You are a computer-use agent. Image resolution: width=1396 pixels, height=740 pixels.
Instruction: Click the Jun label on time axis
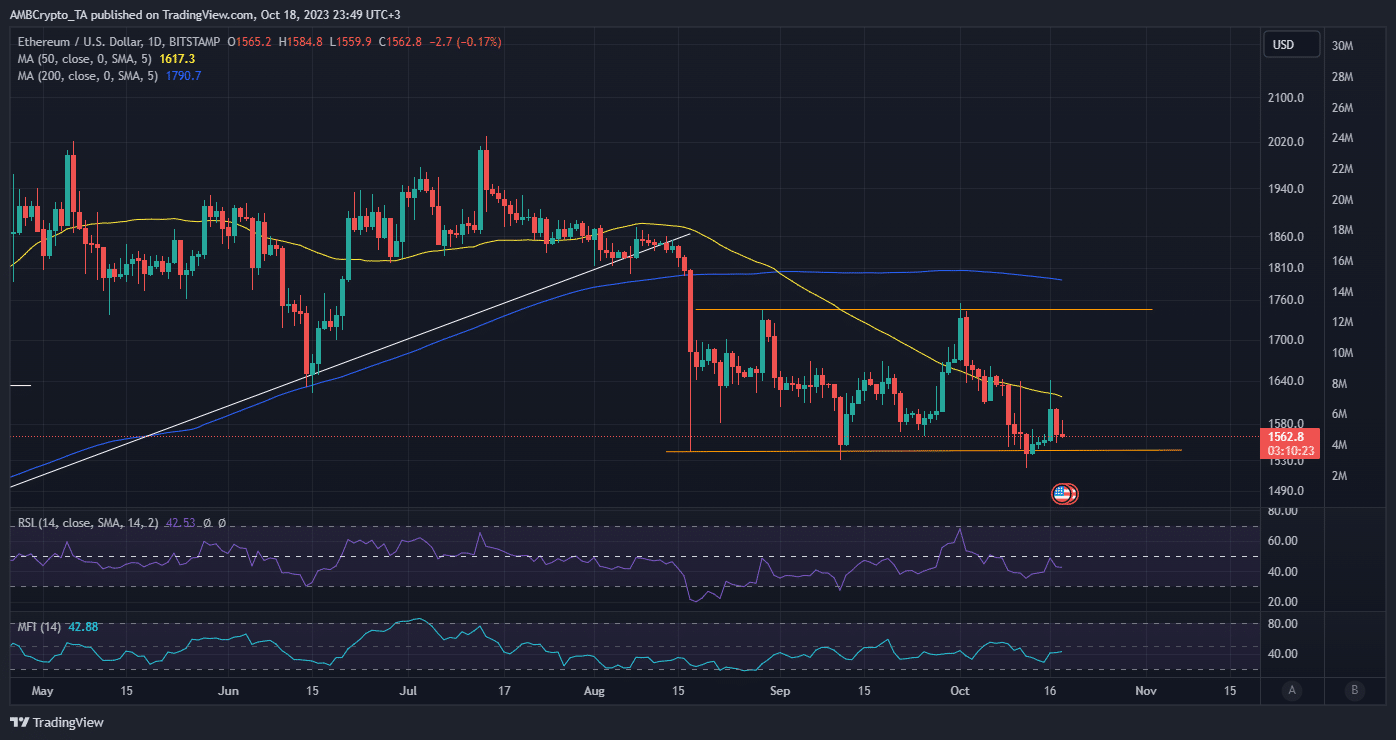tap(229, 690)
